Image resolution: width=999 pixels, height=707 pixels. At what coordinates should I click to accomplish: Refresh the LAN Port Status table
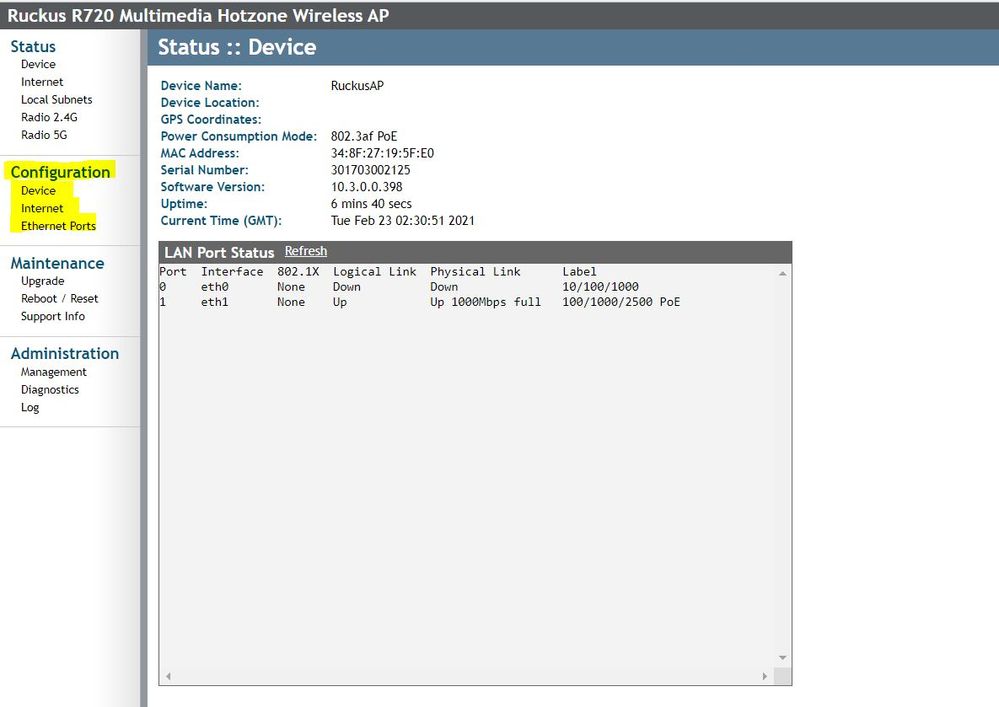click(x=305, y=251)
